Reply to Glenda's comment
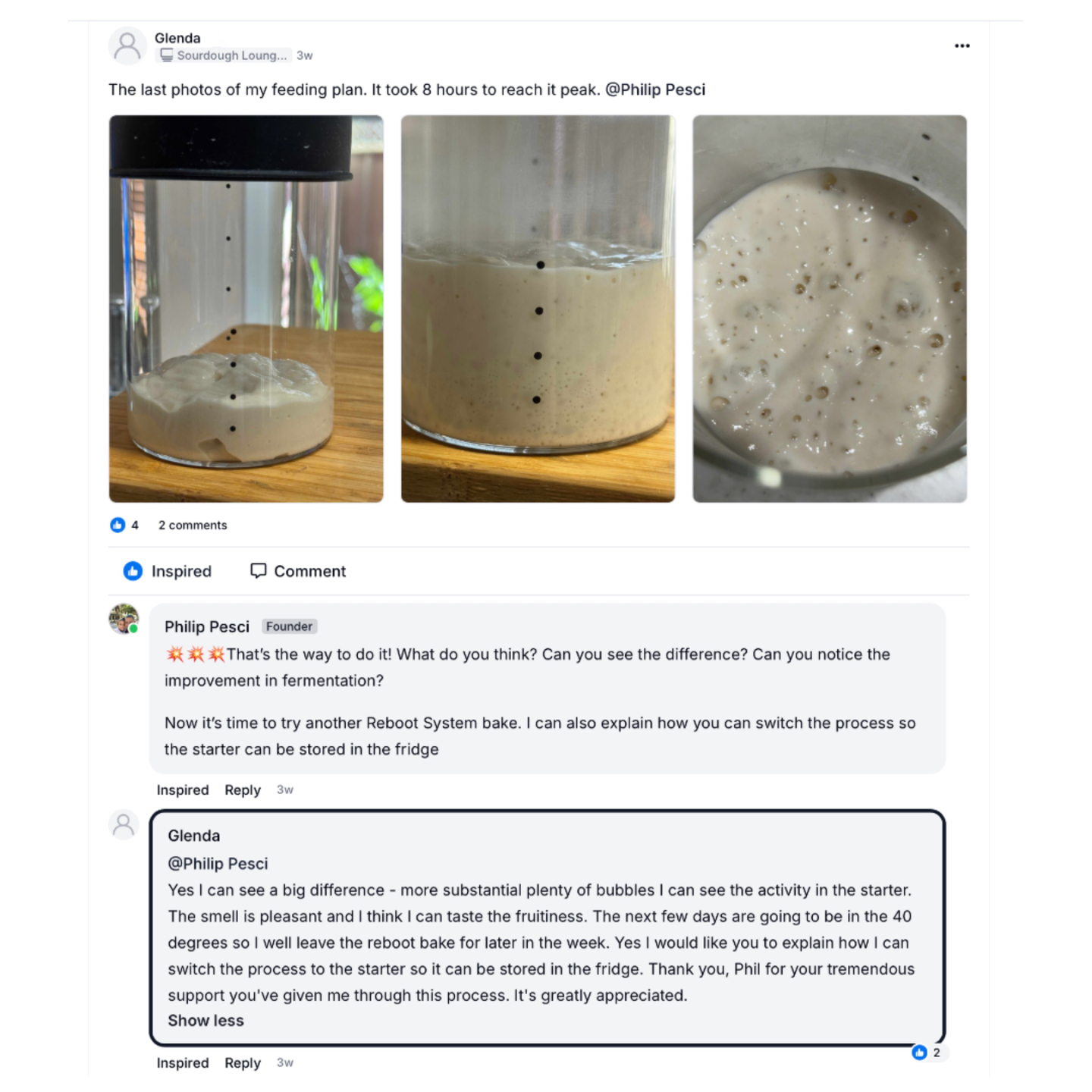 pyautogui.click(x=243, y=1062)
